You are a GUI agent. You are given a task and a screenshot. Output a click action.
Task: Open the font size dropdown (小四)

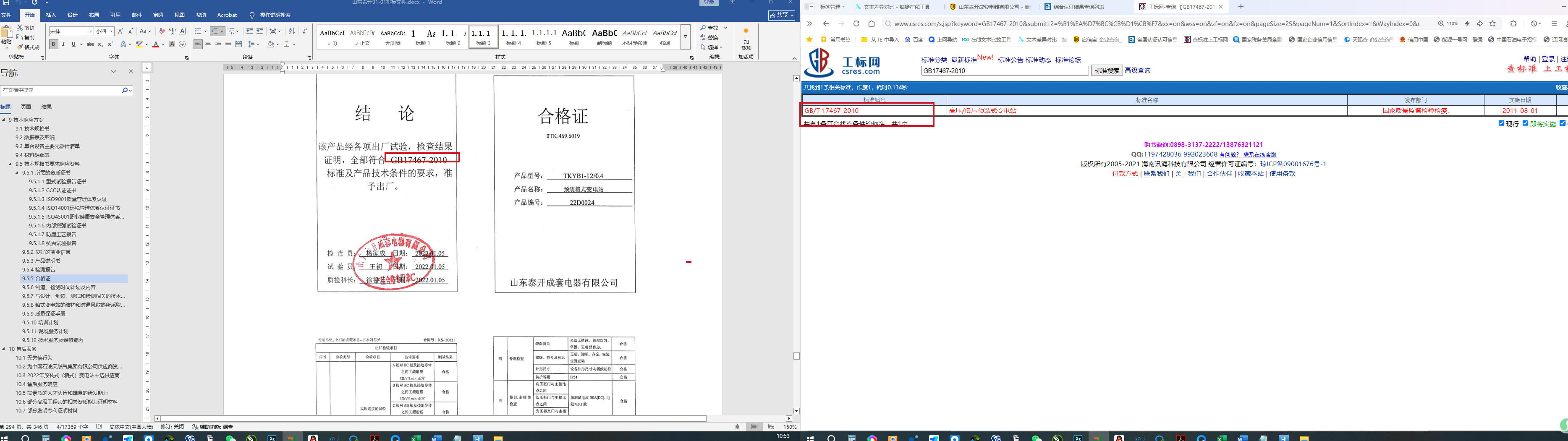(x=111, y=31)
